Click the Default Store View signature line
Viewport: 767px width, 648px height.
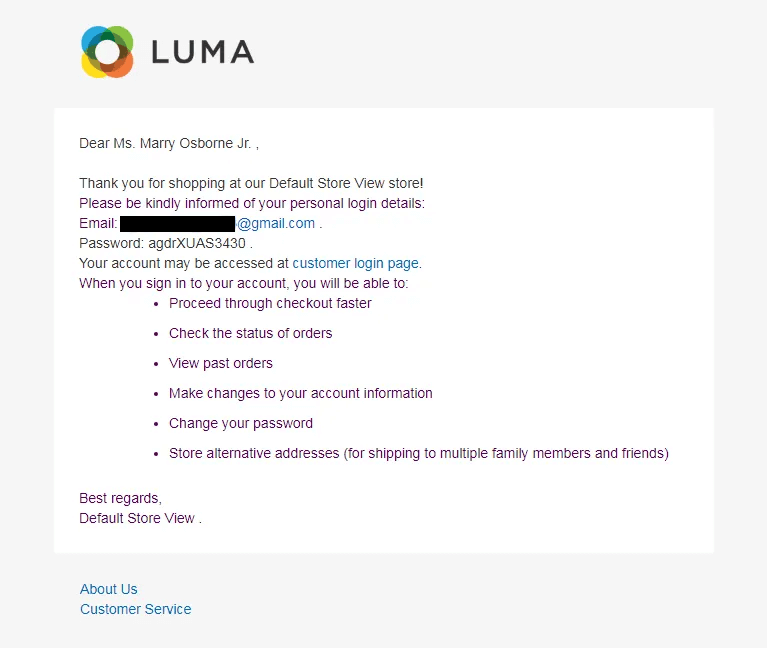point(140,518)
